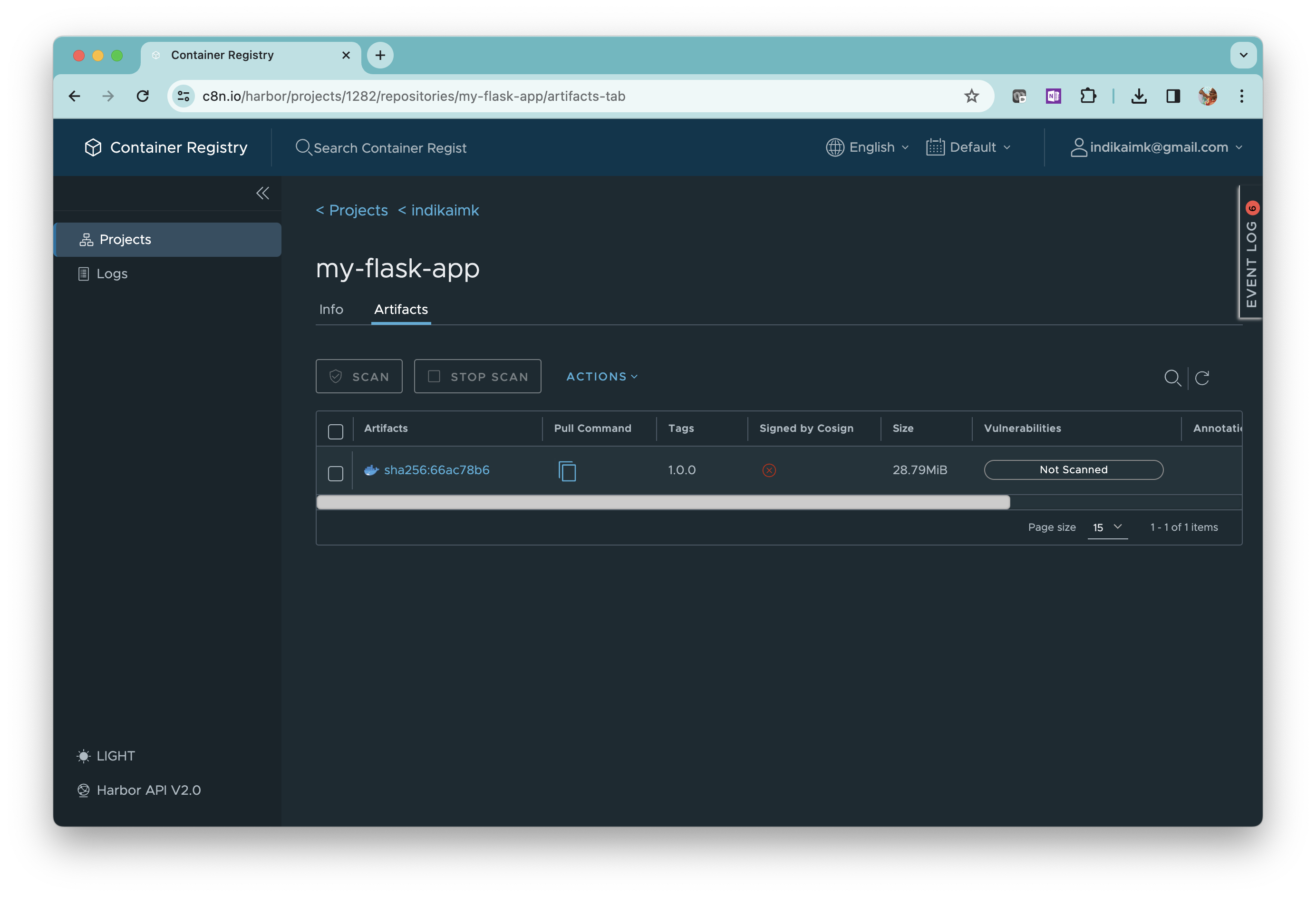Screen dimensions: 1316x897
Task: Go back to Projects breadcrumb
Action: point(352,210)
